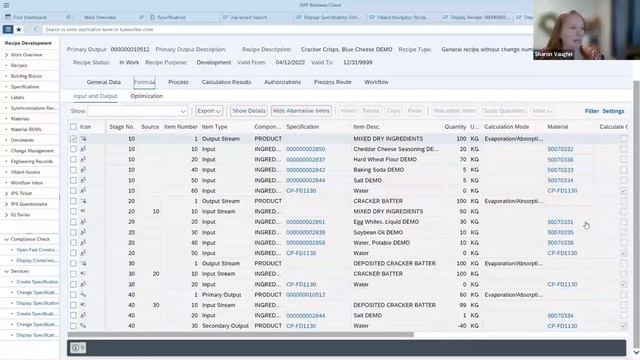This screenshot has width=640, height=360.
Task: Open the hamburger menu at top left
Action: click(6, 5)
